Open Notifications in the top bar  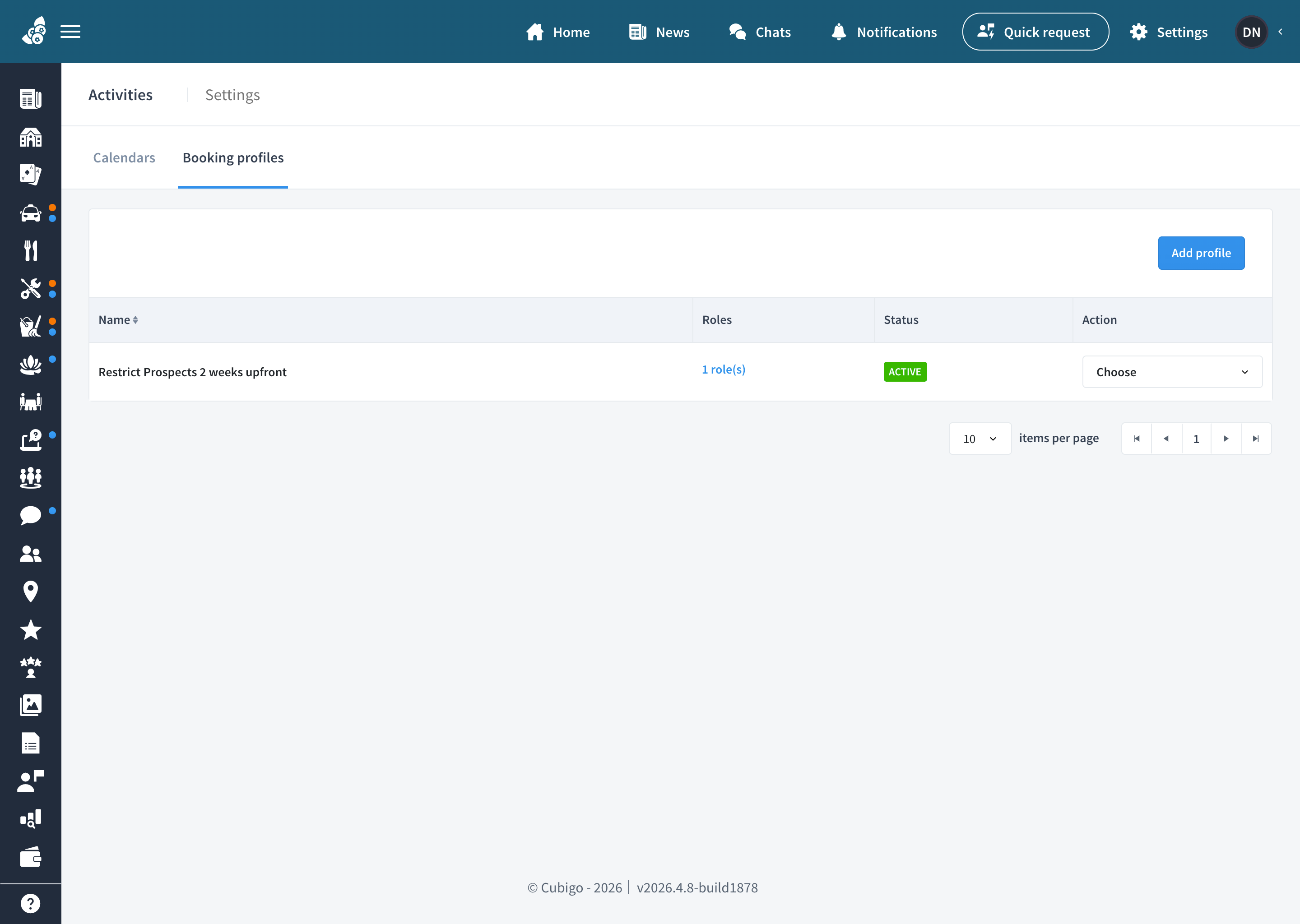(x=883, y=32)
